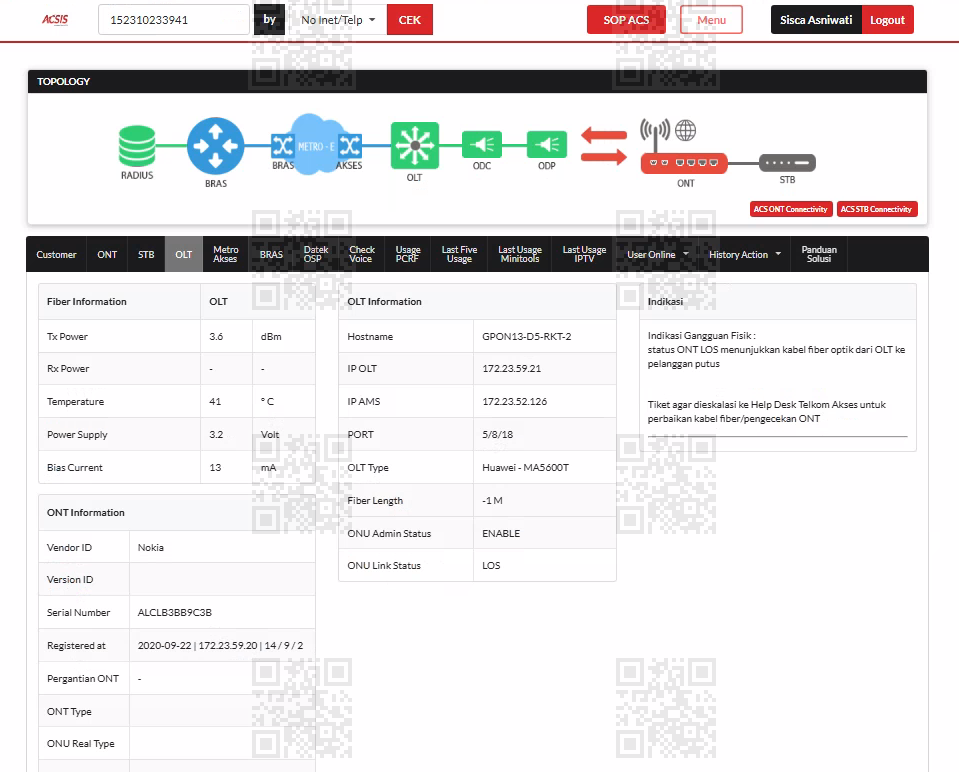Click the search number input field
This screenshot has width=959, height=772.
(x=174, y=20)
